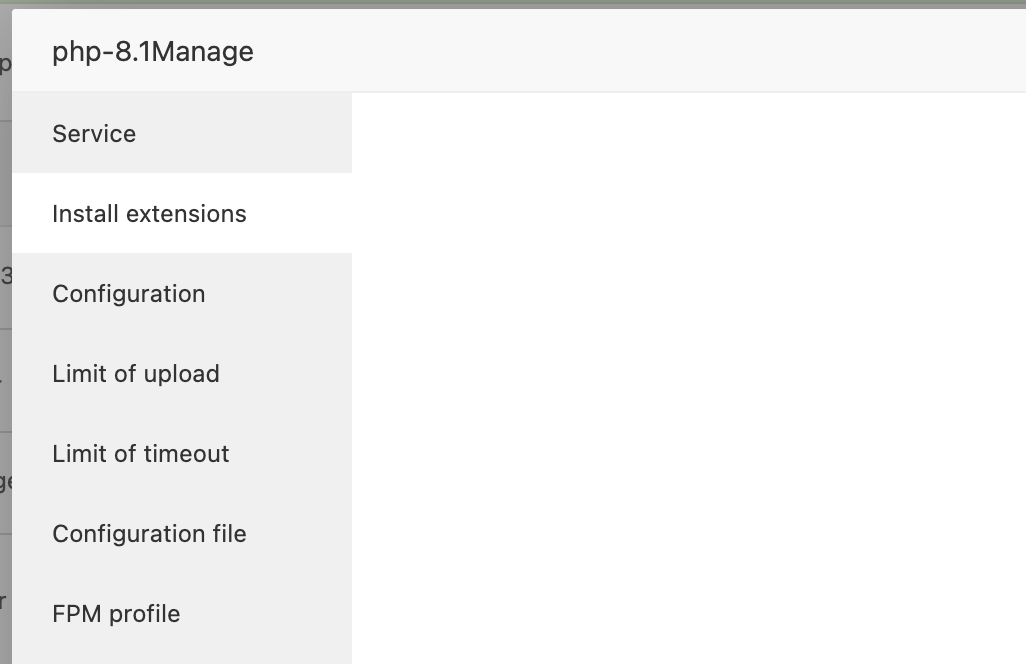The height and width of the screenshot is (664, 1026).
Task: Open the Service tab
Action: coord(94,134)
